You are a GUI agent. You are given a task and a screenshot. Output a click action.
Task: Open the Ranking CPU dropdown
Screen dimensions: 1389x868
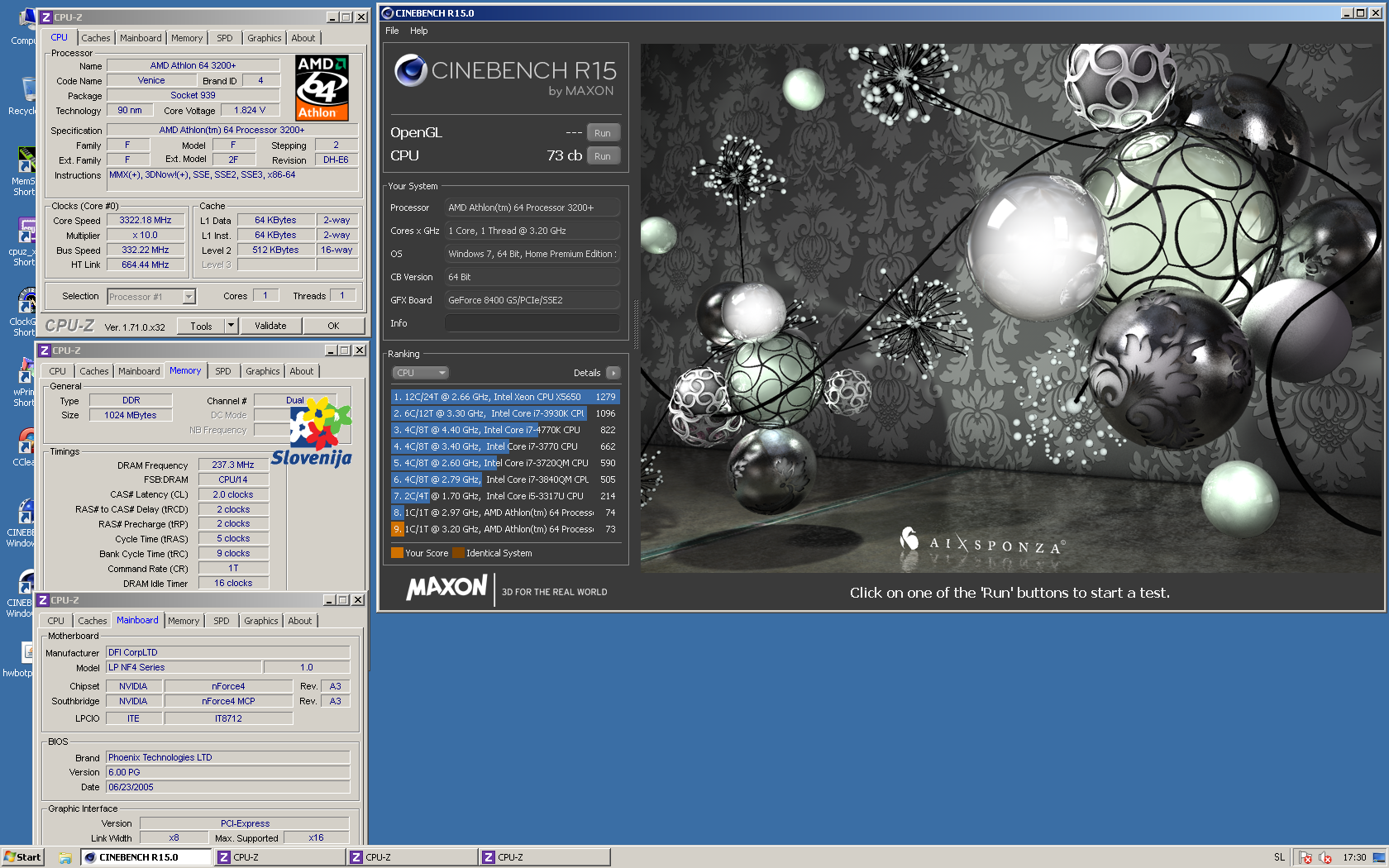tap(420, 373)
